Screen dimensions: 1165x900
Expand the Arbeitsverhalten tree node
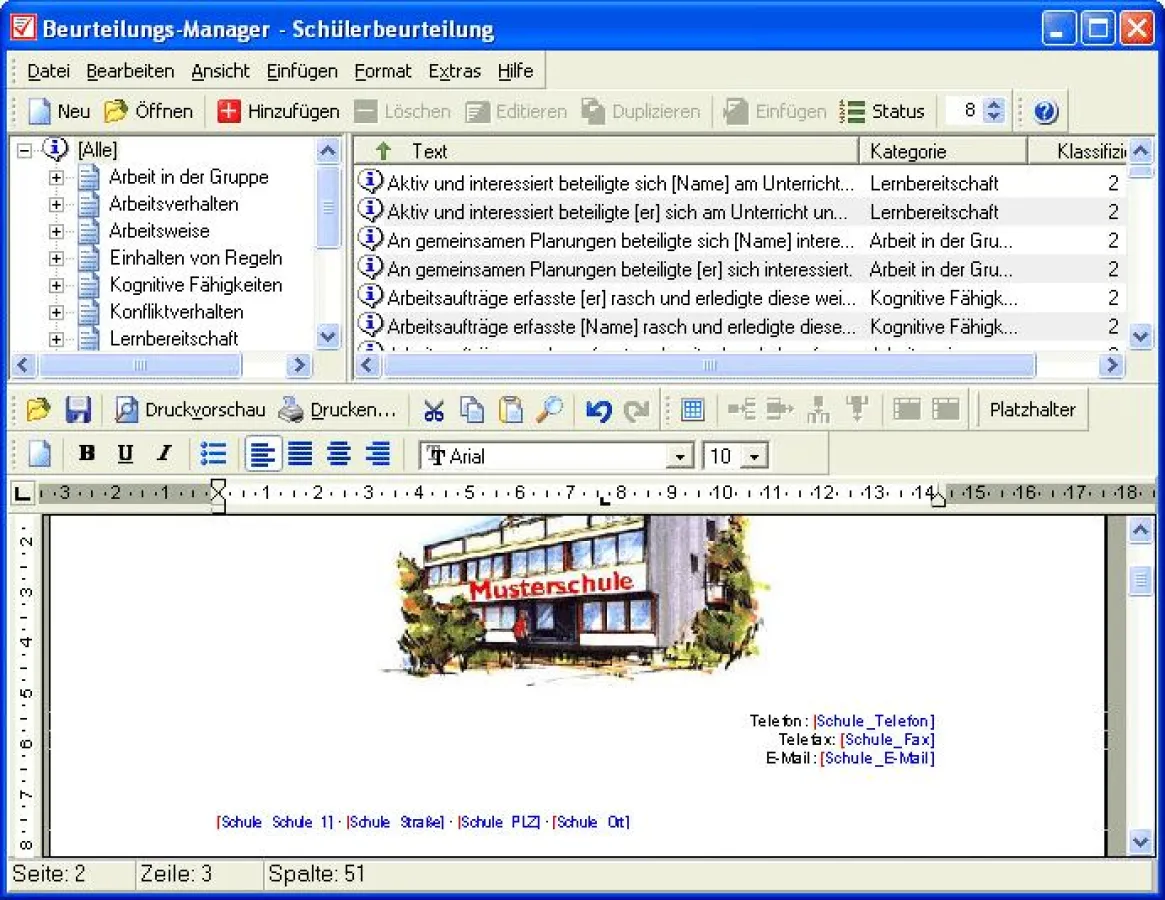pyautogui.click(x=56, y=204)
